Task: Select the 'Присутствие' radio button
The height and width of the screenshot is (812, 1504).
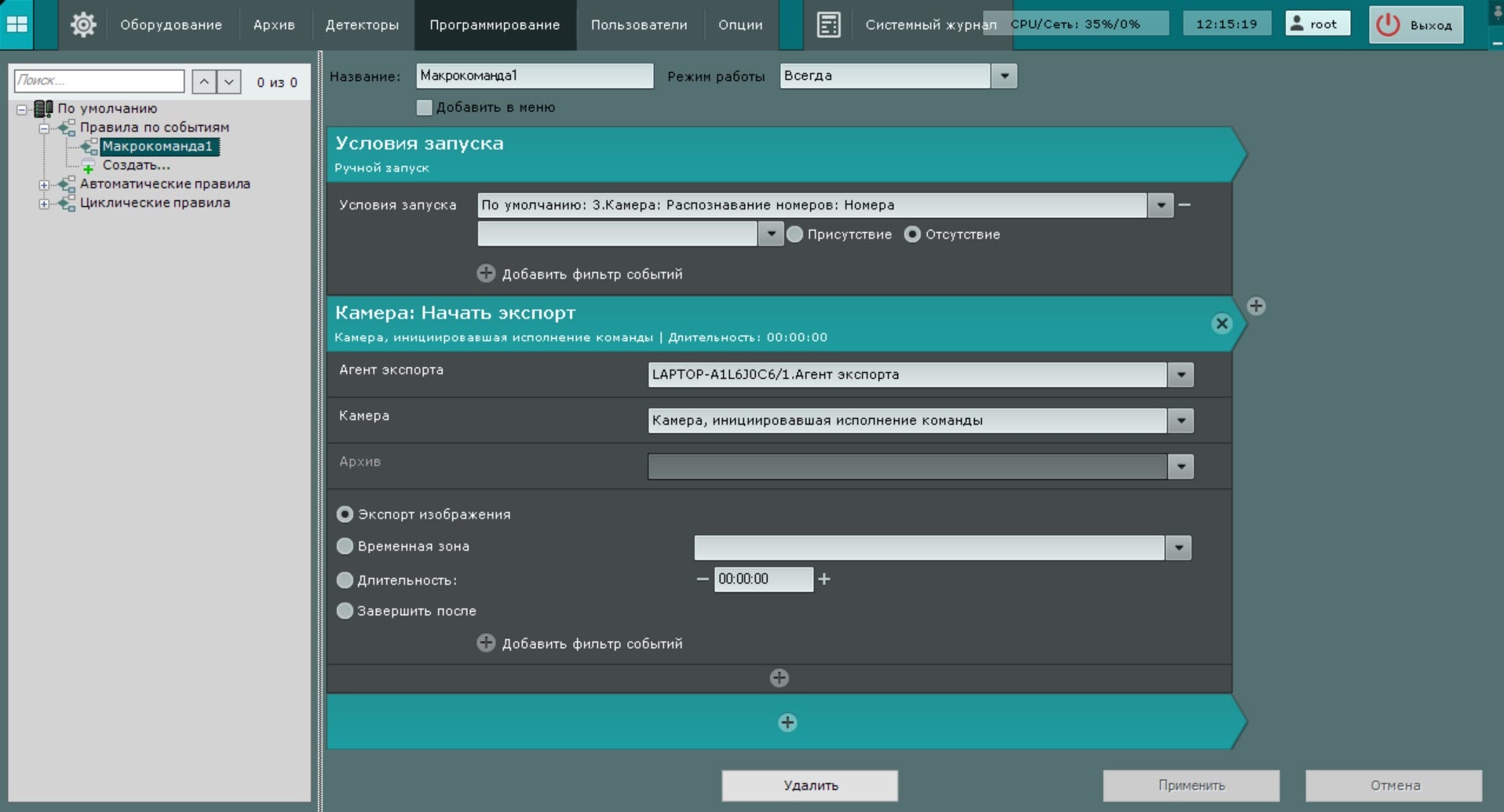Action: tap(795, 234)
